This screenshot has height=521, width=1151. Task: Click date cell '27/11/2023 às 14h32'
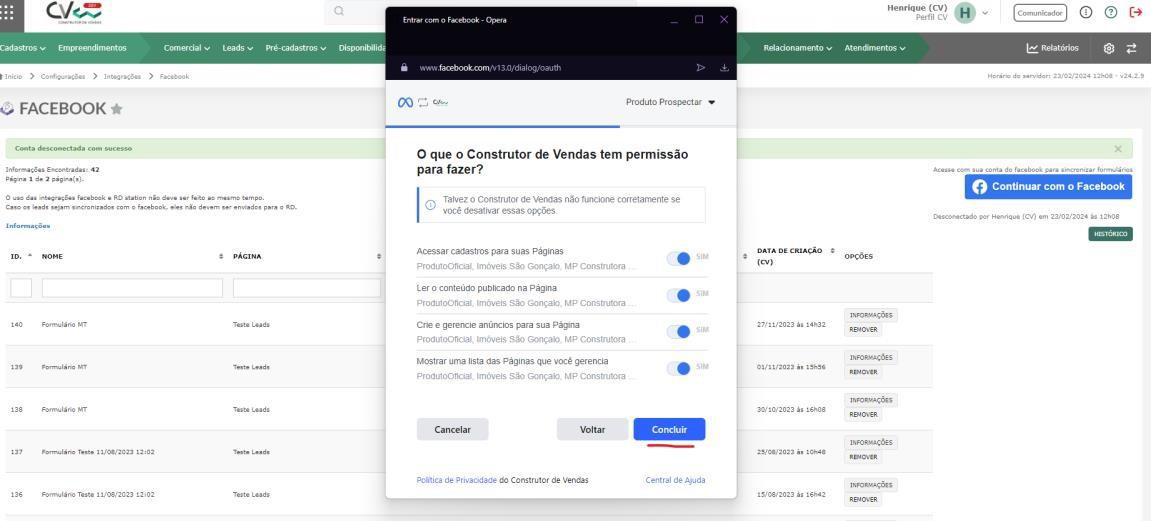tap(791, 324)
